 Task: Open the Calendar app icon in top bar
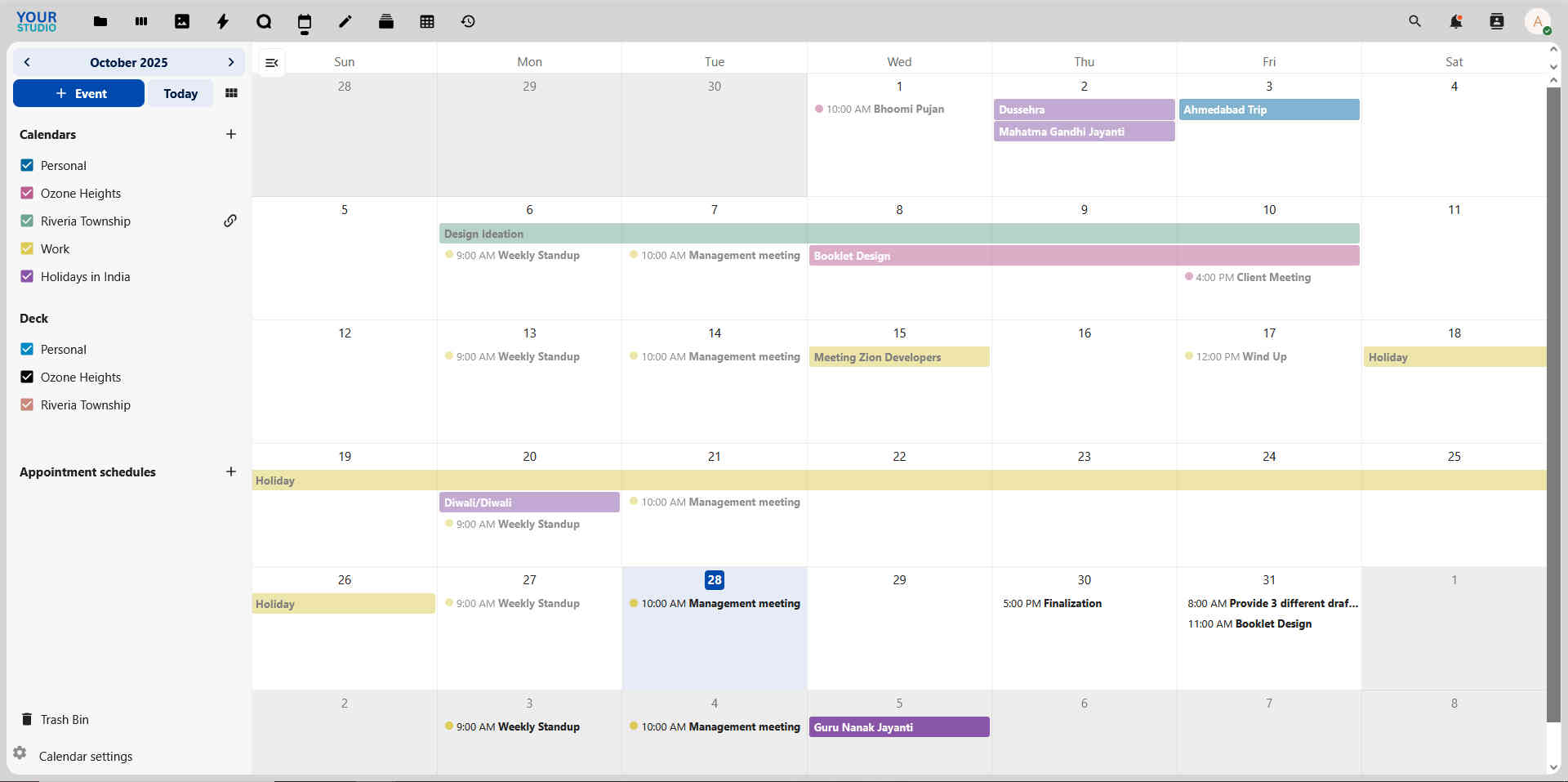click(305, 22)
